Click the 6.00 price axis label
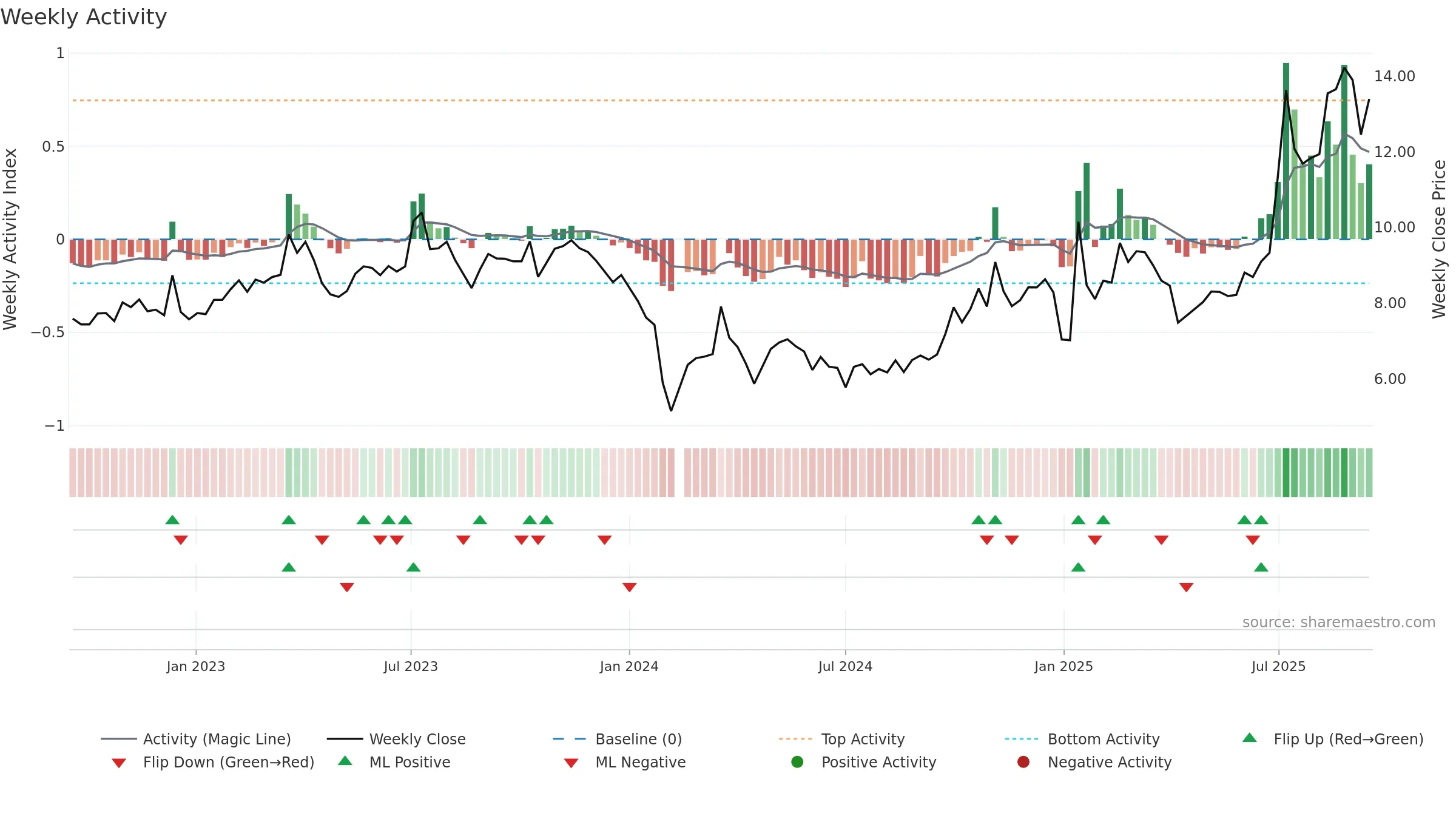Image resolution: width=1456 pixels, height=819 pixels. point(1390,379)
